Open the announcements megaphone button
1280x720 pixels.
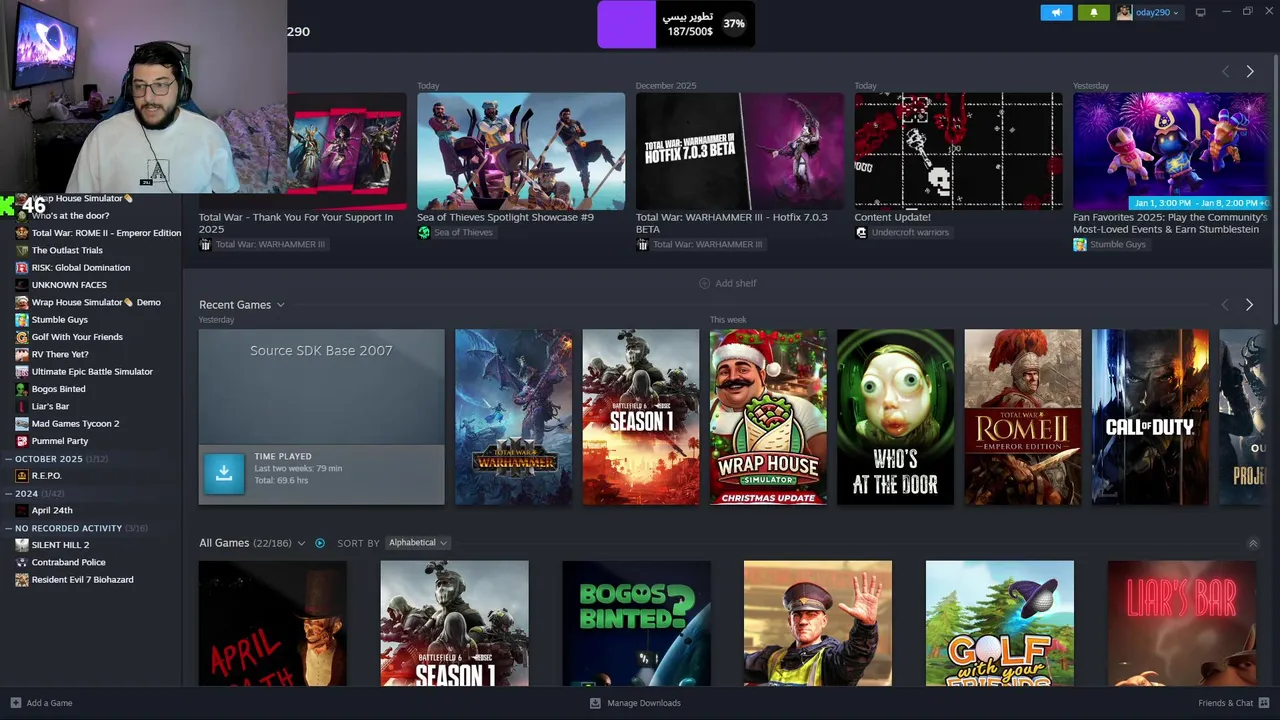tap(1056, 12)
